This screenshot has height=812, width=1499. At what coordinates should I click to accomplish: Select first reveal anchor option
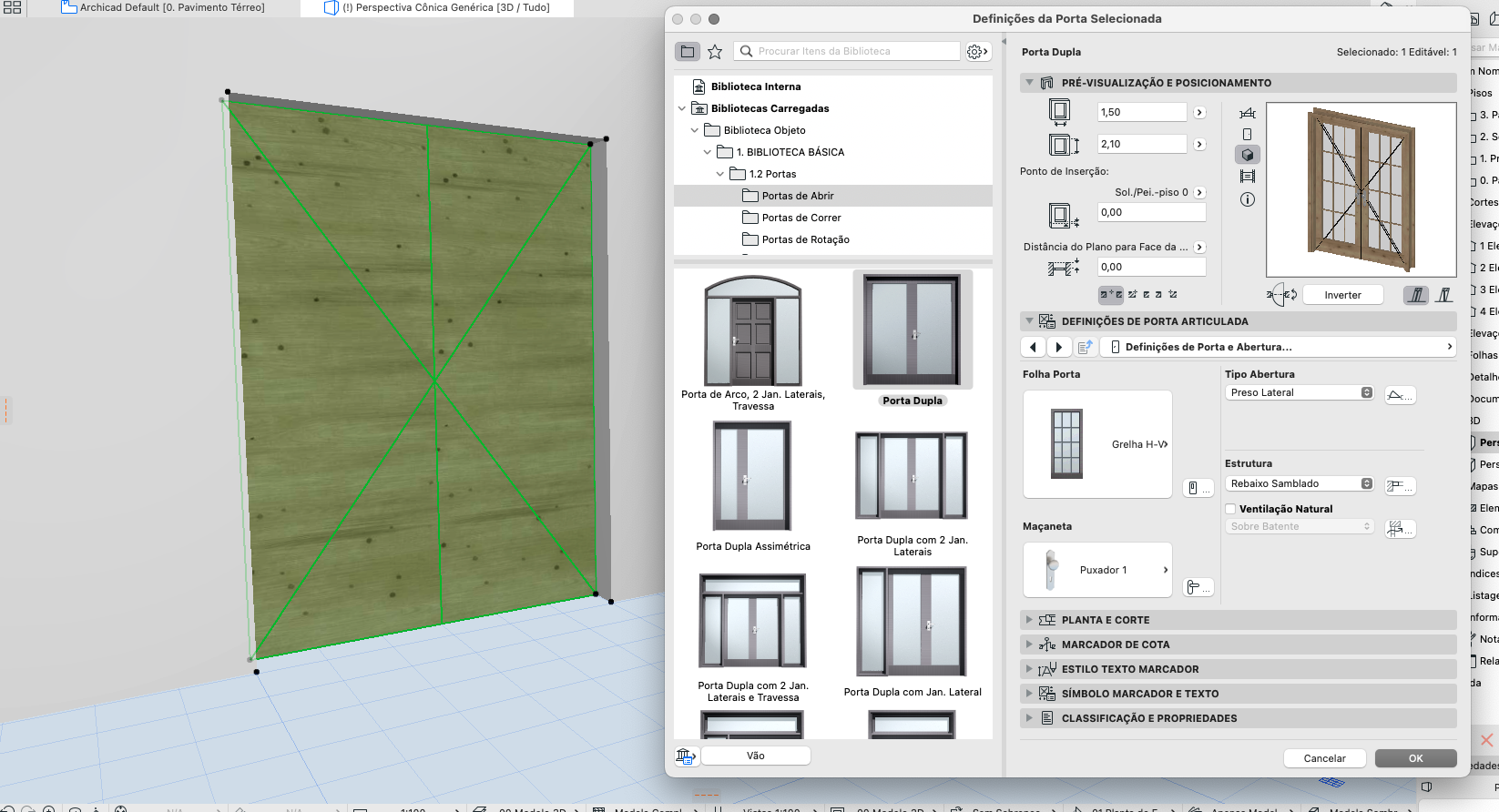click(x=1111, y=294)
